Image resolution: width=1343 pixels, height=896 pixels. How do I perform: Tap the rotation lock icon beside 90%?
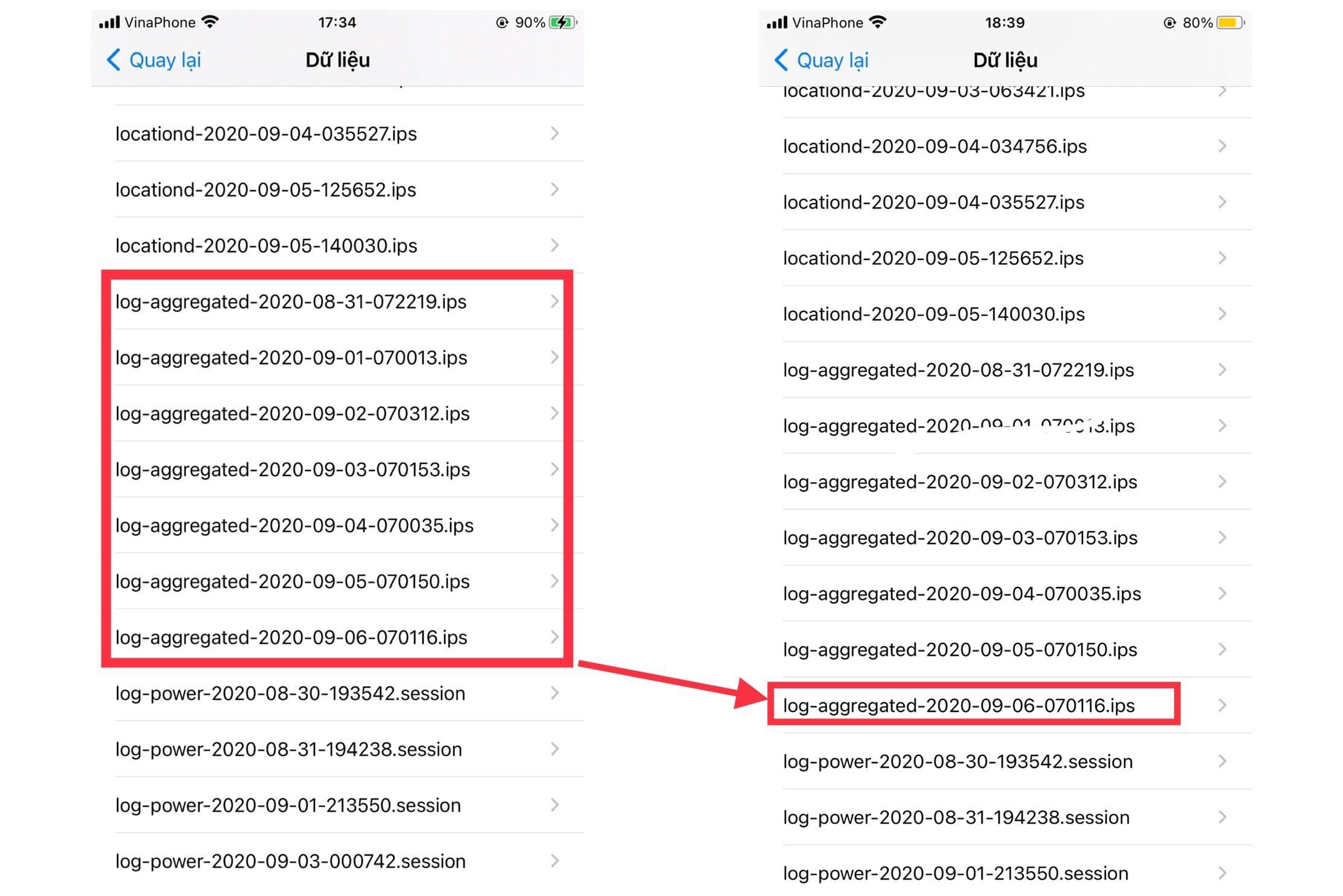point(501,23)
